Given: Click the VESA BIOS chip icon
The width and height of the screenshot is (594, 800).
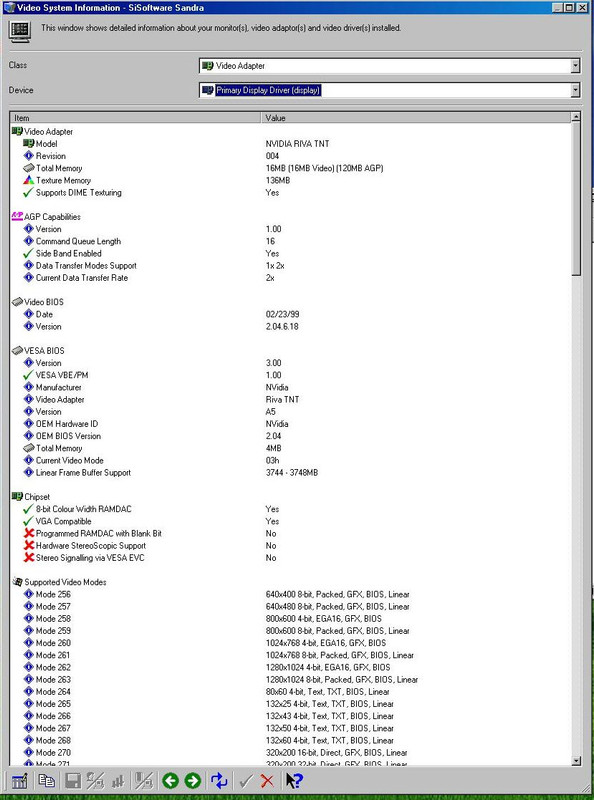Looking at the screenshot, I should coord(17,351).
